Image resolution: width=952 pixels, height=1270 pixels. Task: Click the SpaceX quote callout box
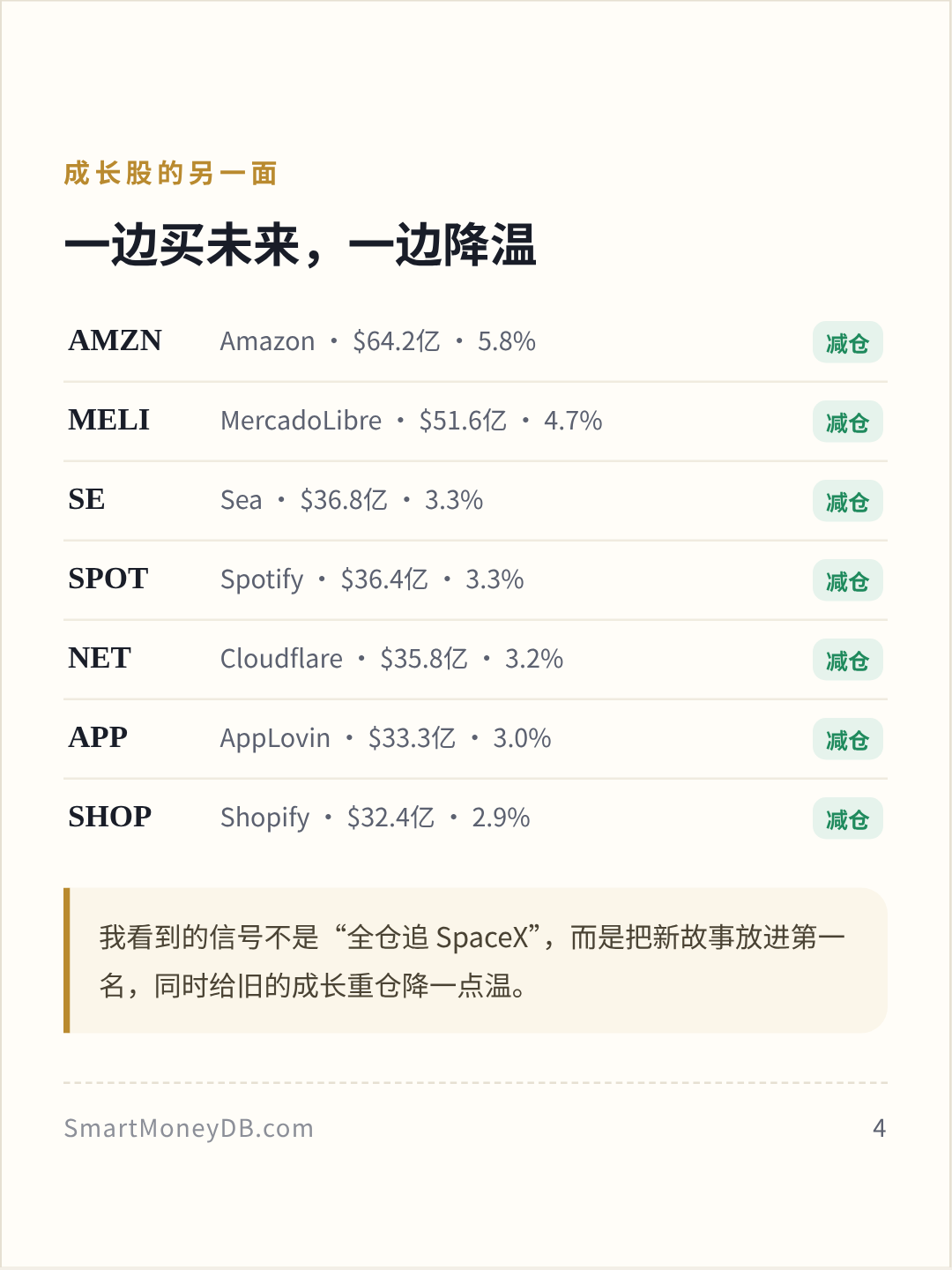click(475, 960)
